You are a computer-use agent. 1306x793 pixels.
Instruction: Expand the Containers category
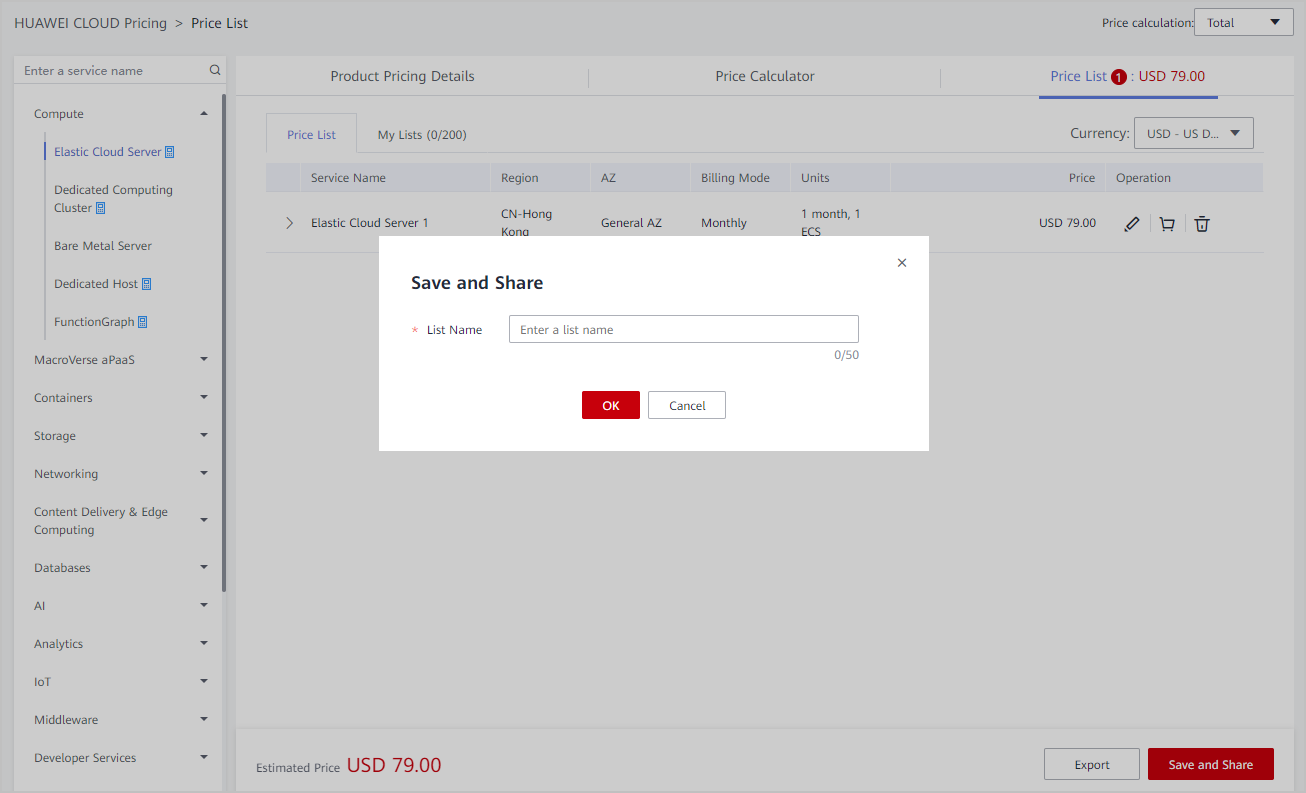click(204, 398)
